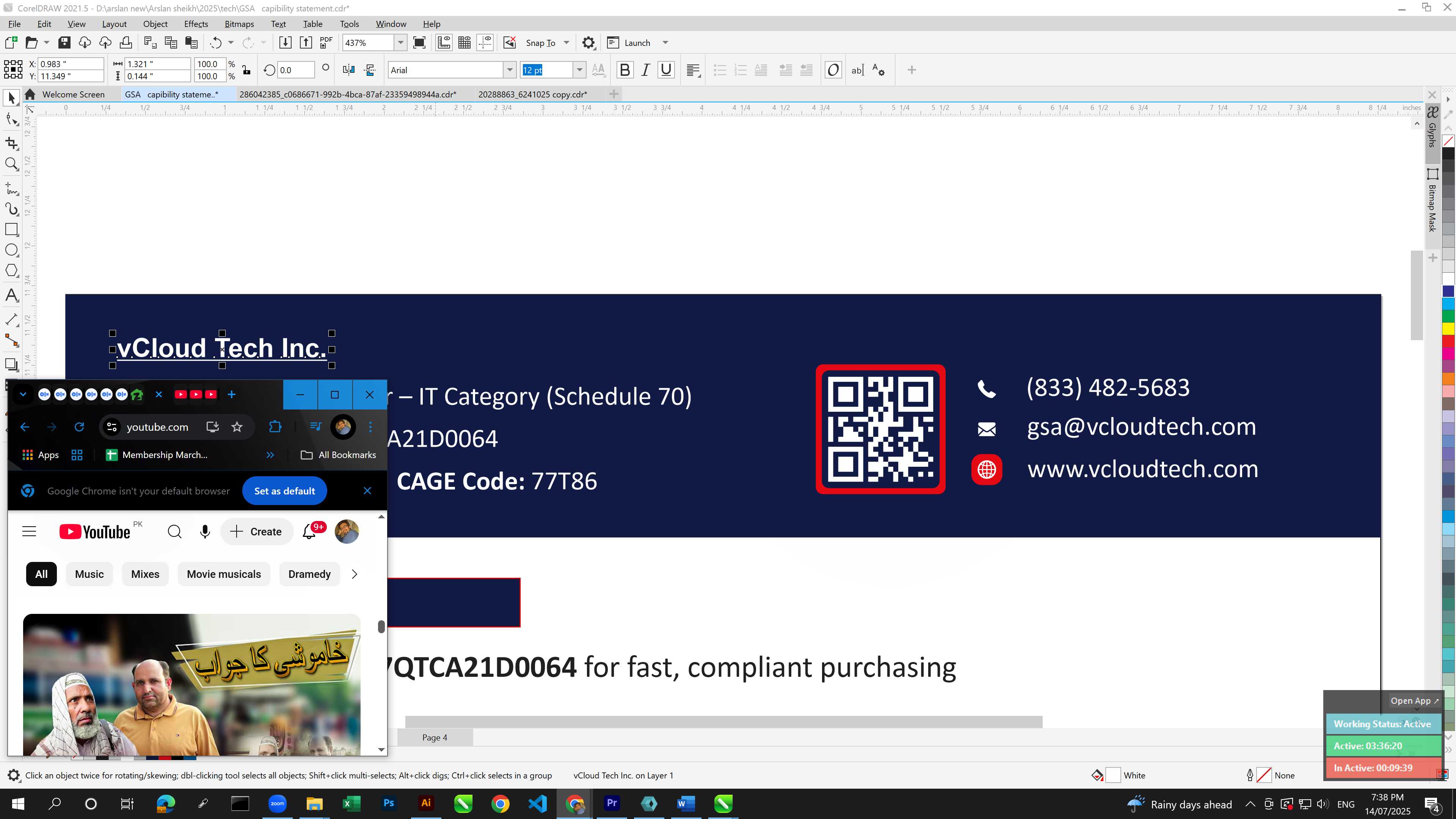Viewport: 1456px width, 819px height.
Task: Click the Open file folder icon
Action: (x=31, y=42)
